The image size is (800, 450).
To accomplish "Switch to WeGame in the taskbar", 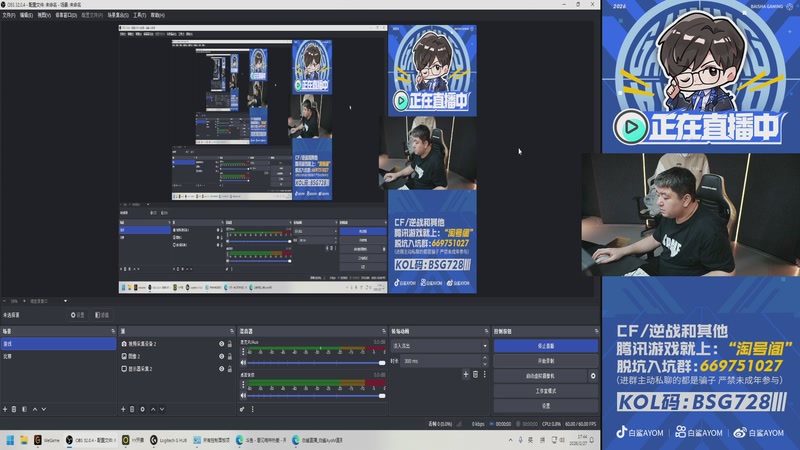I will tap(47, 440).
